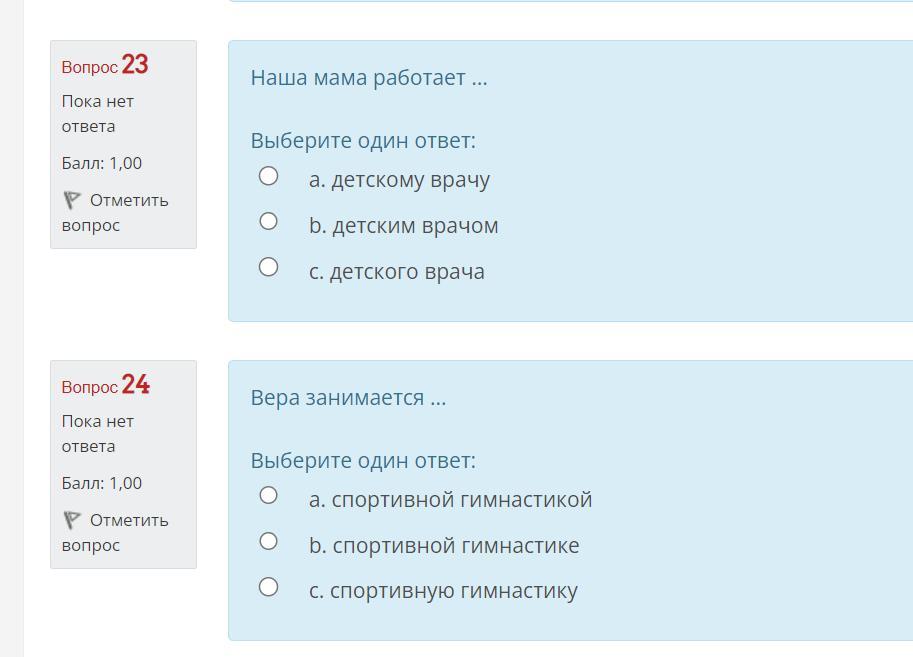Click the answer text 'детским врачом'
The image size is (913, 657).
(415, 226)
